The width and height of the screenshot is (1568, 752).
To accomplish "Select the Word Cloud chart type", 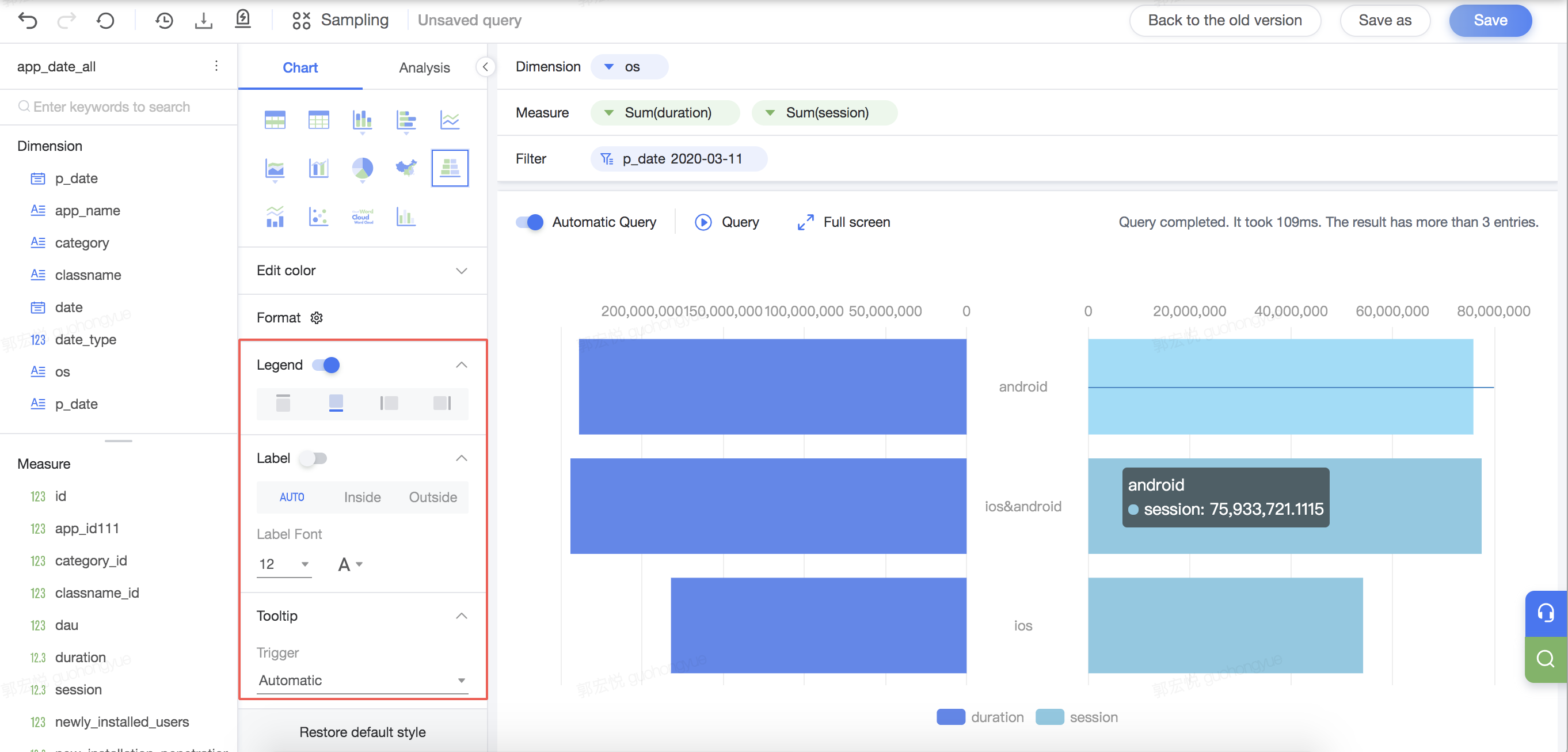I will click(x=363, y=216).
